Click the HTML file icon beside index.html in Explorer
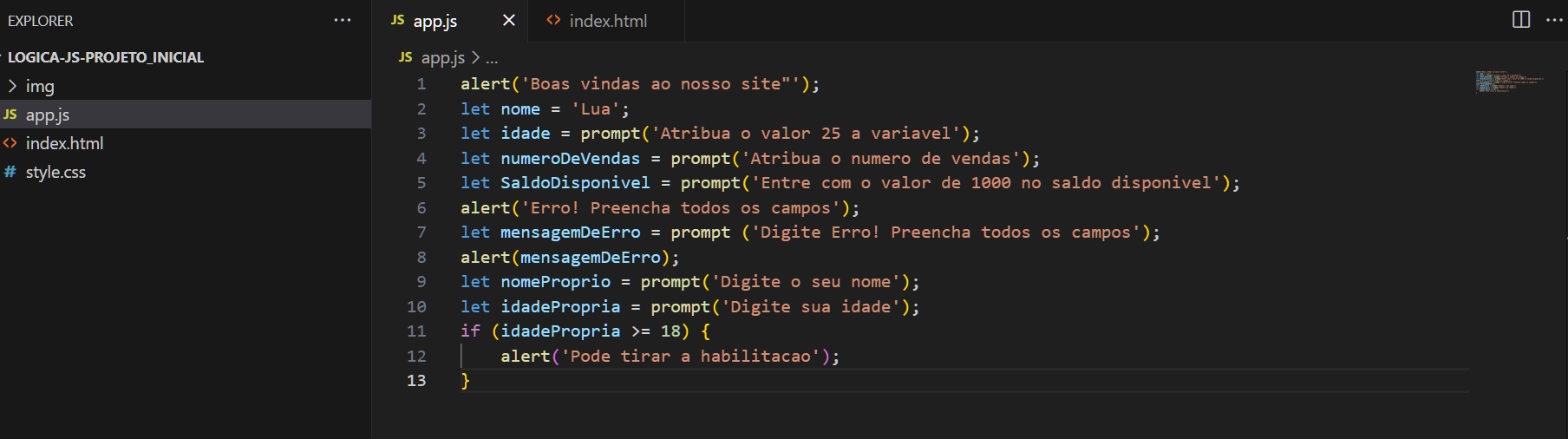1568x439 pixels. [10, 143]
